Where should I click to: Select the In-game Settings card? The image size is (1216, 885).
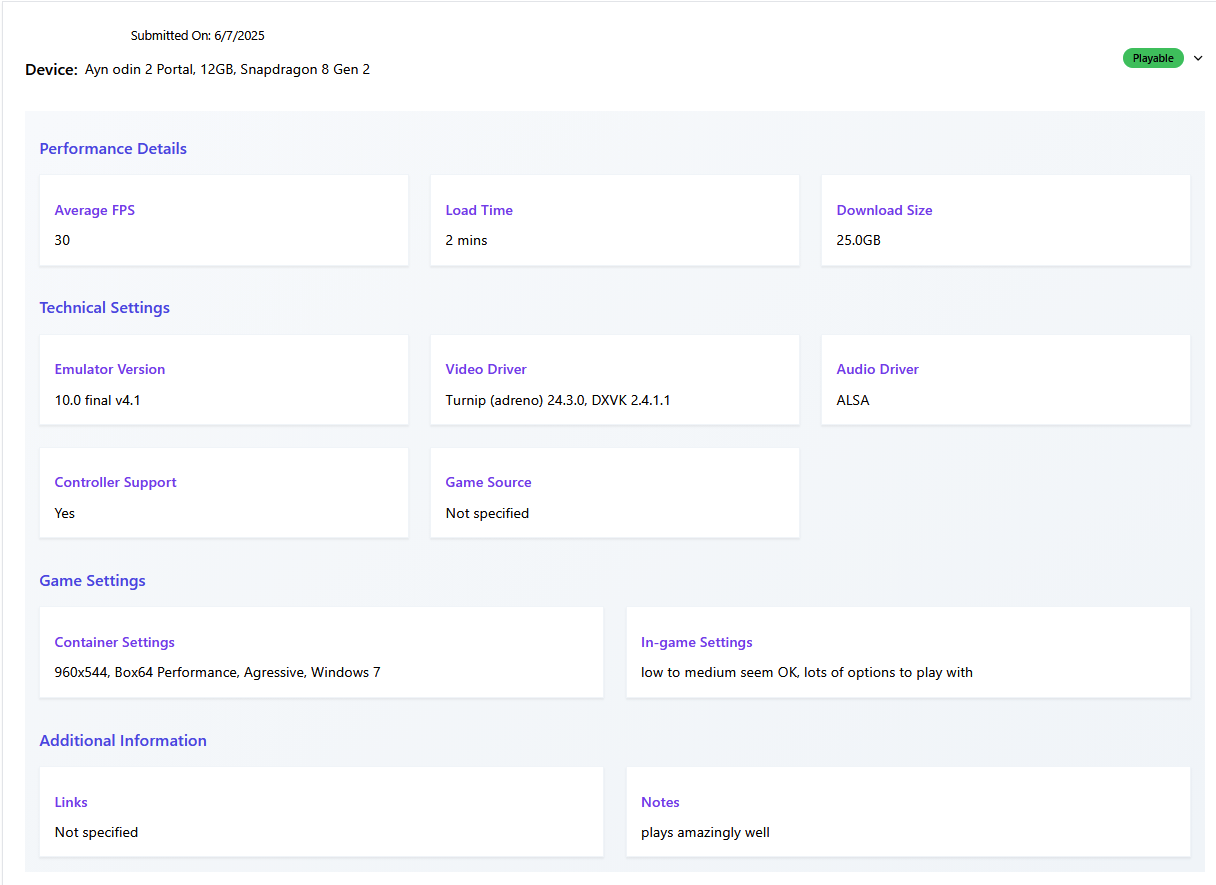pyautogui.click(x=908, y=652)
